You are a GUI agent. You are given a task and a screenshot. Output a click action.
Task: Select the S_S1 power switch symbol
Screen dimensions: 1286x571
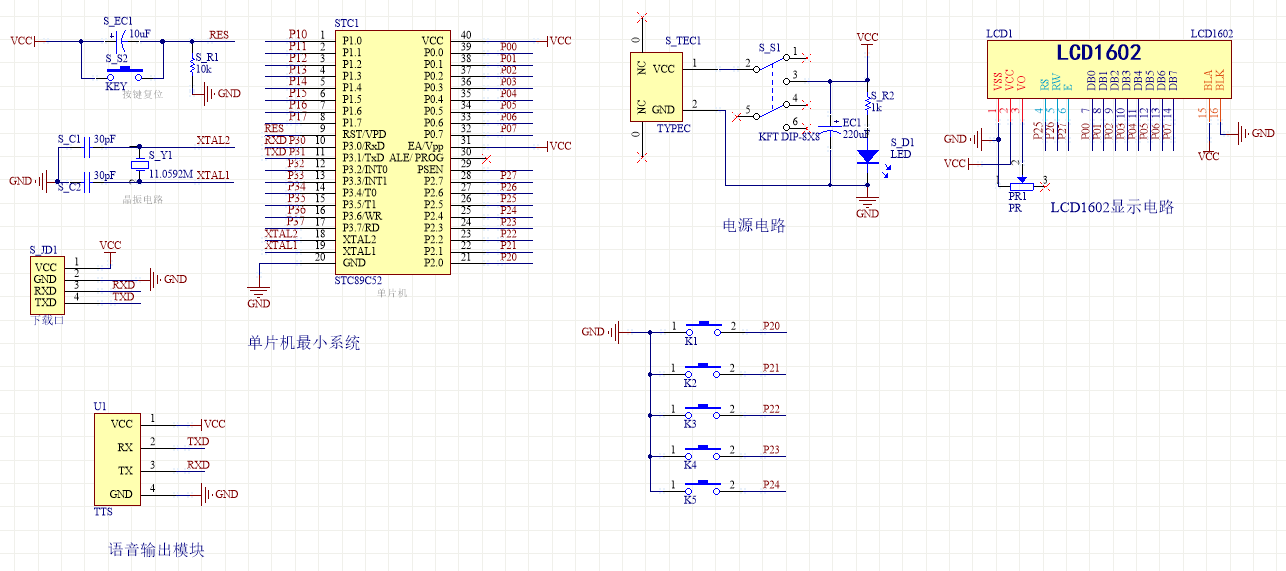click(772, 88)
